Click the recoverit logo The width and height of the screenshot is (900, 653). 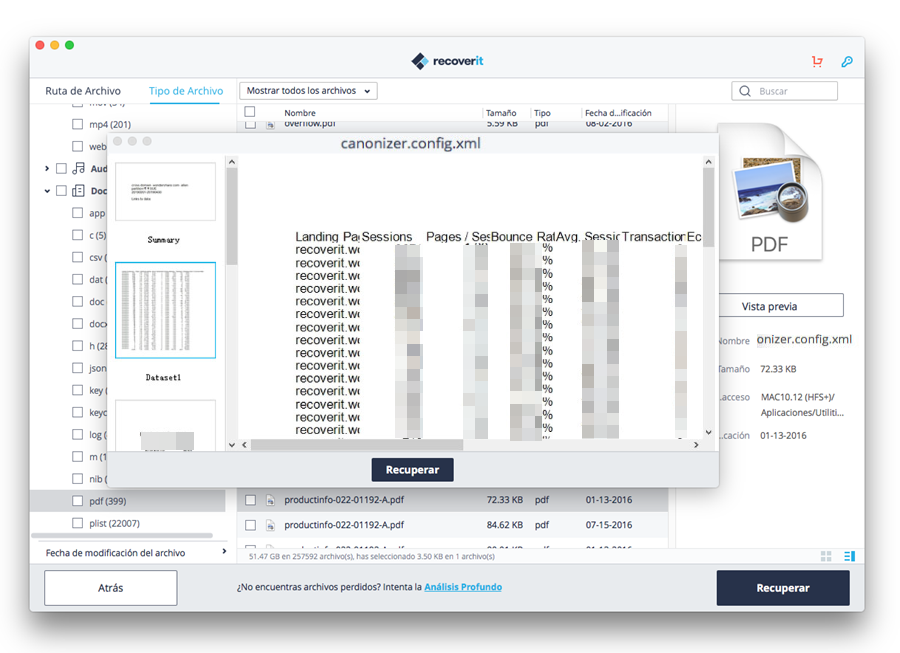coord(447,61)
